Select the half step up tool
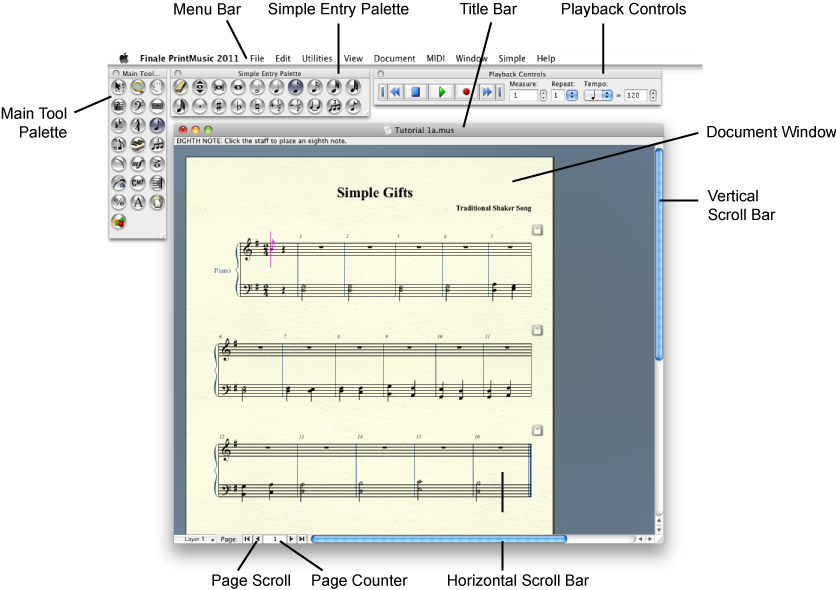 276,106
